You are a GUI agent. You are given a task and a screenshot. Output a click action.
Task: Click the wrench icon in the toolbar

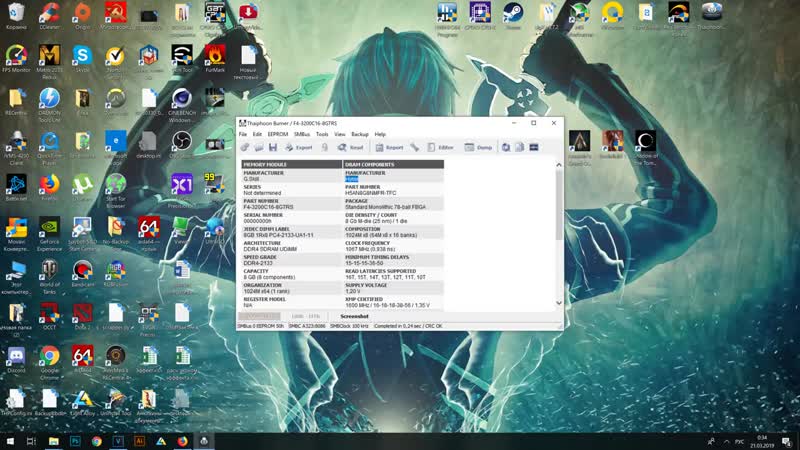pyautogui.click(x=415, y=147)
